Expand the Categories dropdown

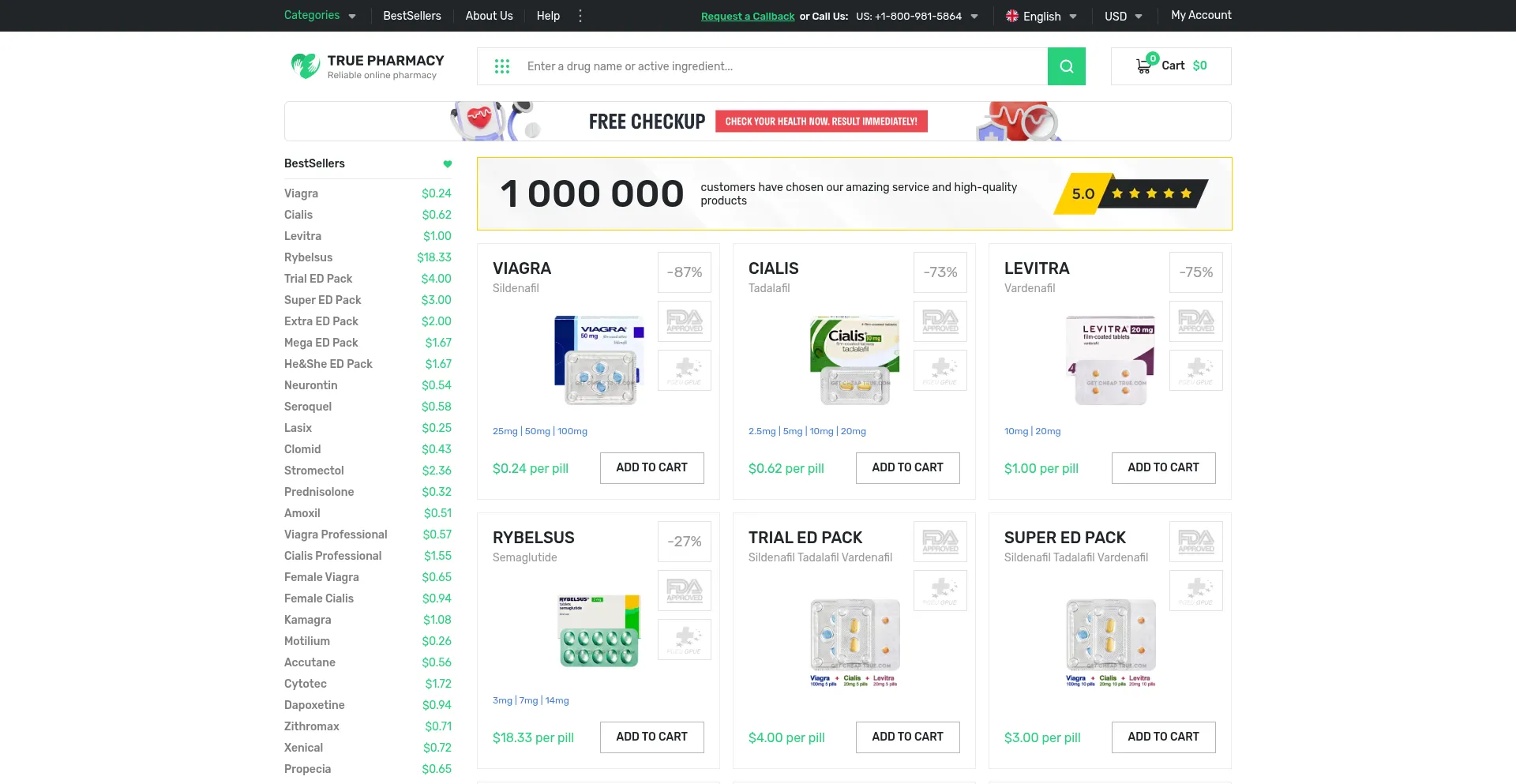tap(320, 15)
